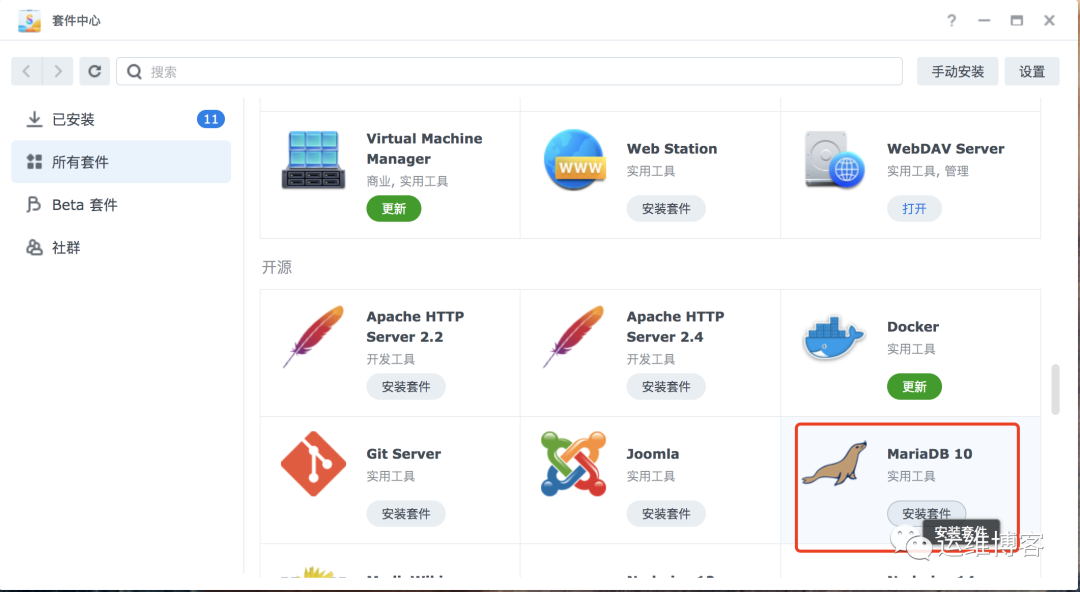Click the Git Server title
1080x592 pixels.
click(x=403, y=454)
